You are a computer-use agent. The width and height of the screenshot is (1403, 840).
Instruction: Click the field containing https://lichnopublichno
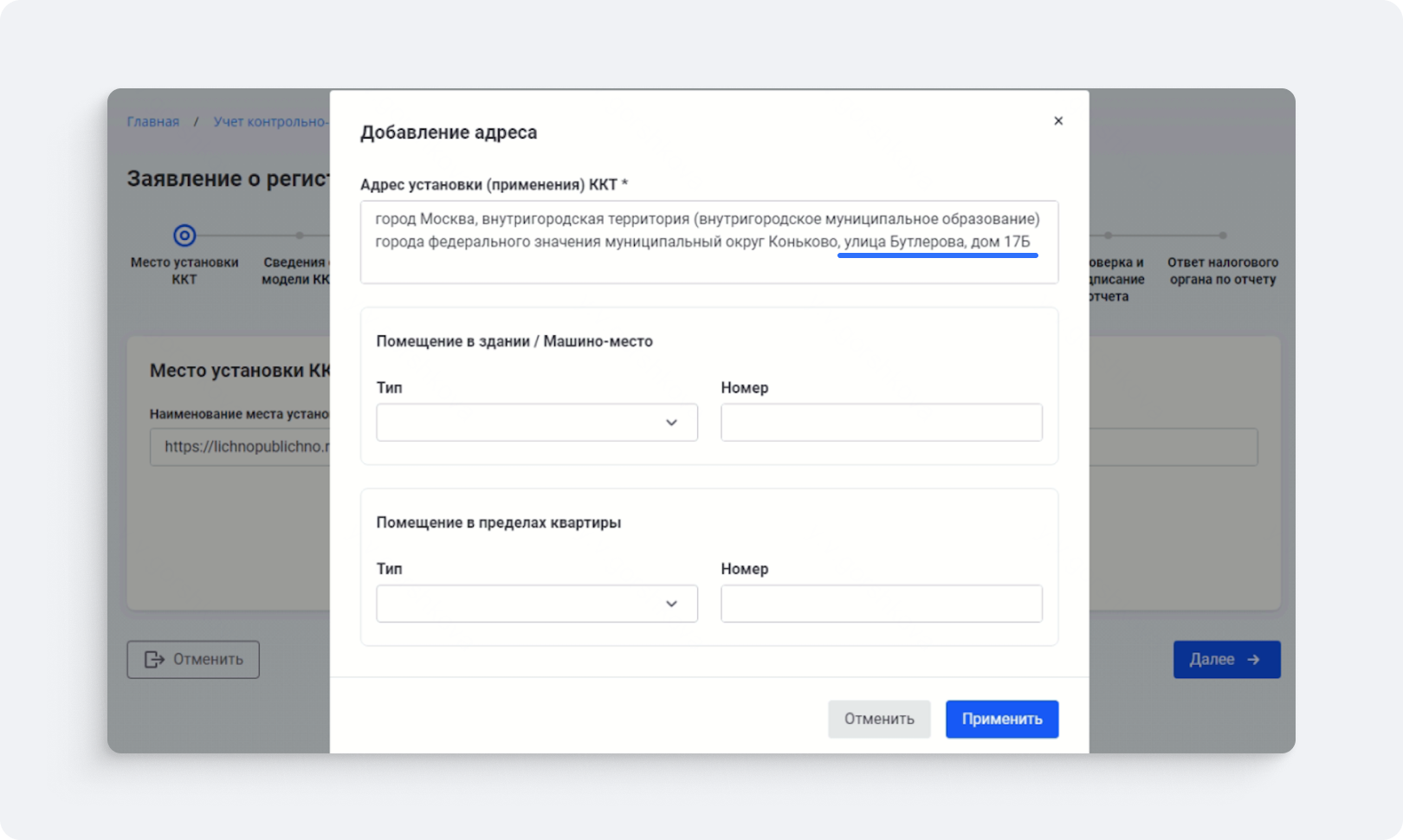tap(240, 447)
